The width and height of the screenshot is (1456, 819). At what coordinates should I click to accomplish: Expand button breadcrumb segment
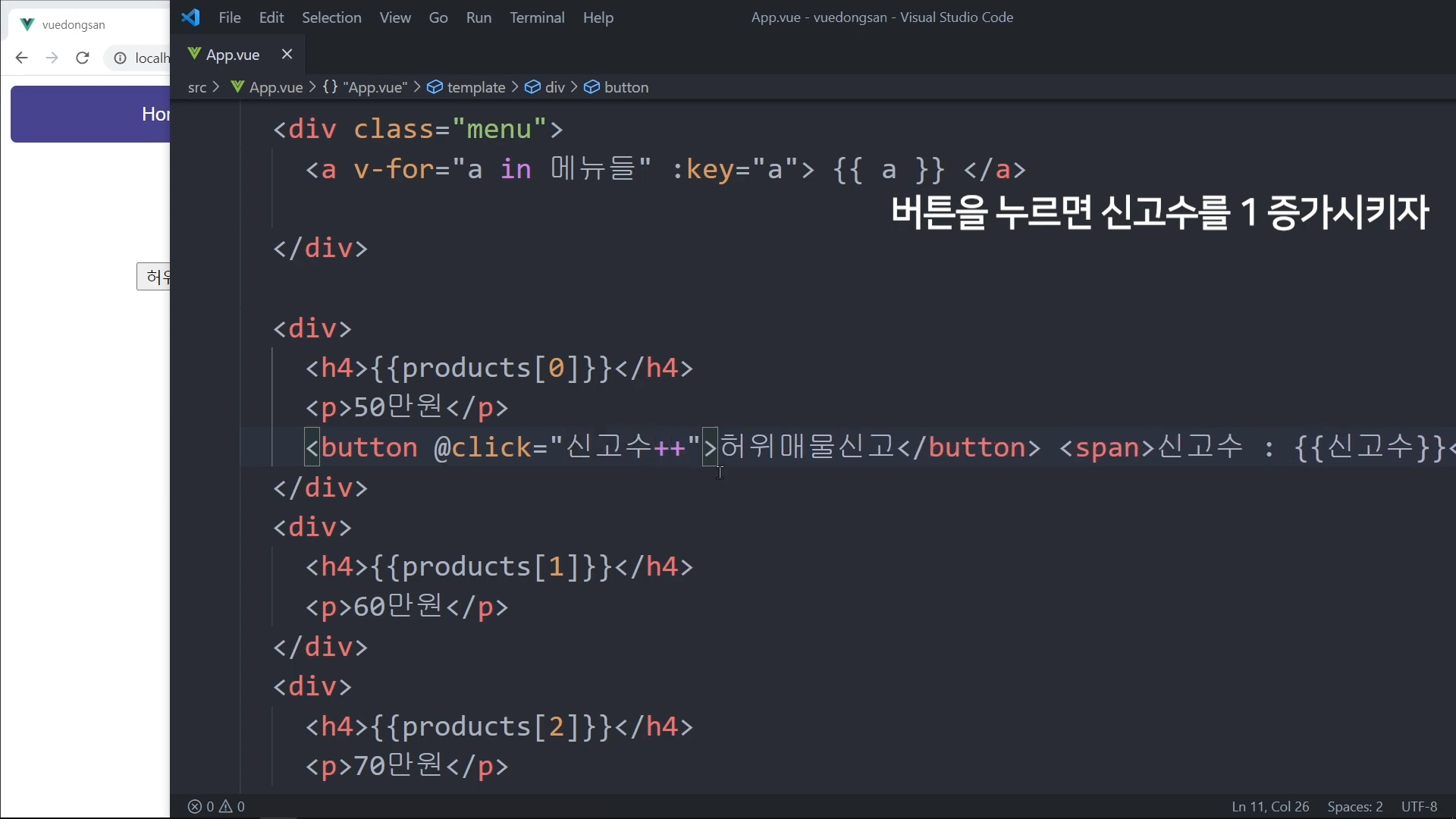pos(626,87)
